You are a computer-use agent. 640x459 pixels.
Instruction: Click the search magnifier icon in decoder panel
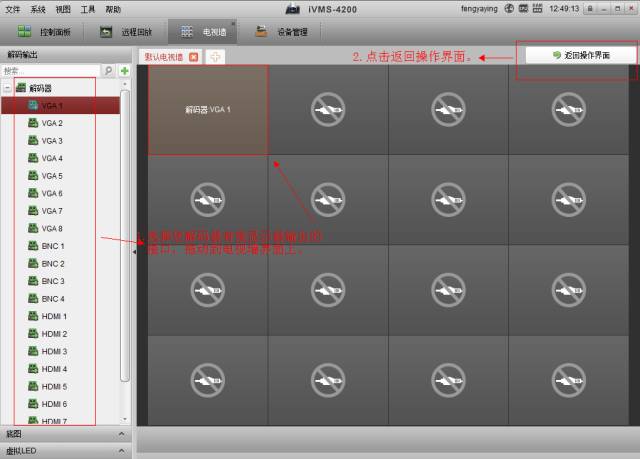[108, 72]
